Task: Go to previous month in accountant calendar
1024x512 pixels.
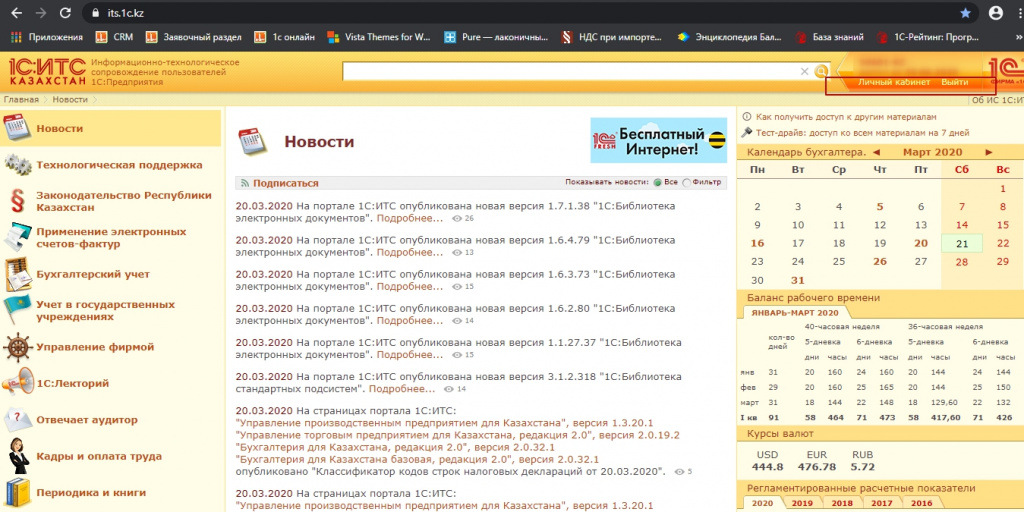Action: 876,152
